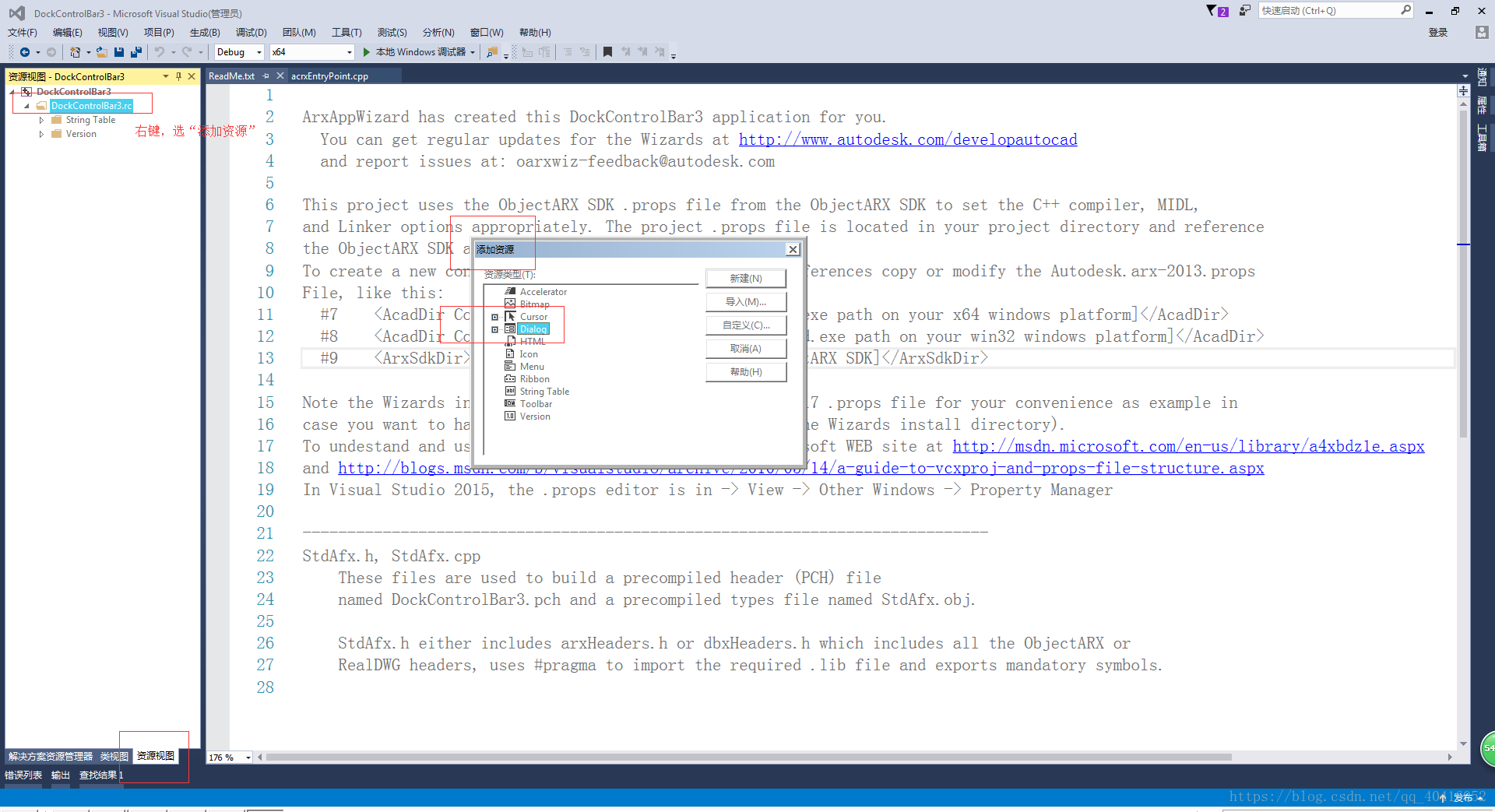The width and height of the screenshot is (1495, 812).
Task: Click the Cursor resource type icon
Action: [x=510, y=316]
